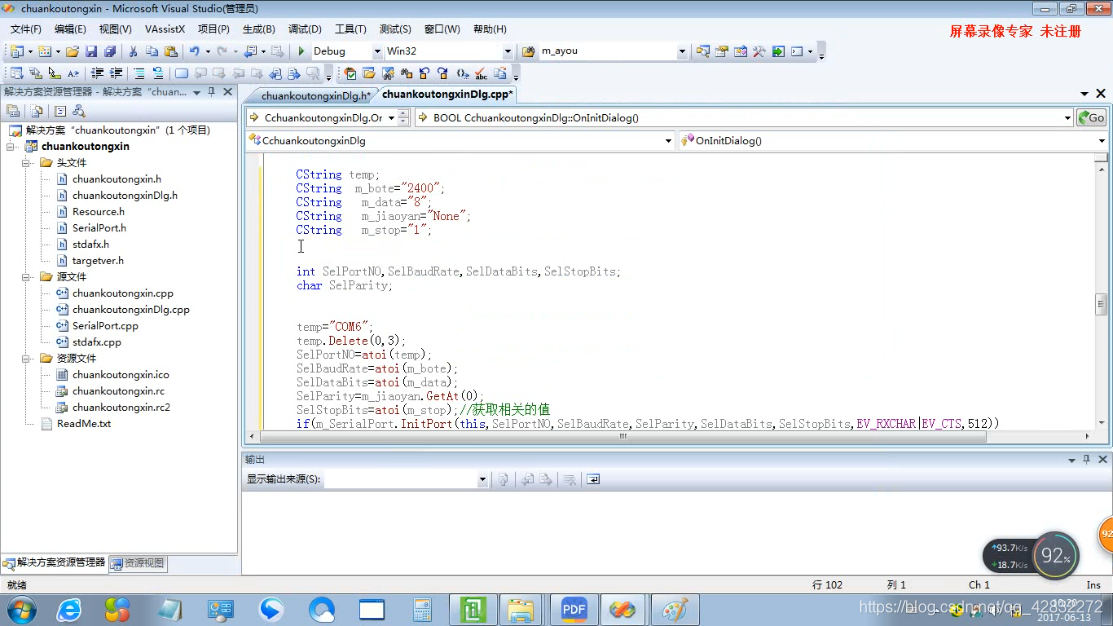Open the OnInitDialog() member dropdown
The height and width of the screenshot is (626, 1113).
pos(1102,141)
